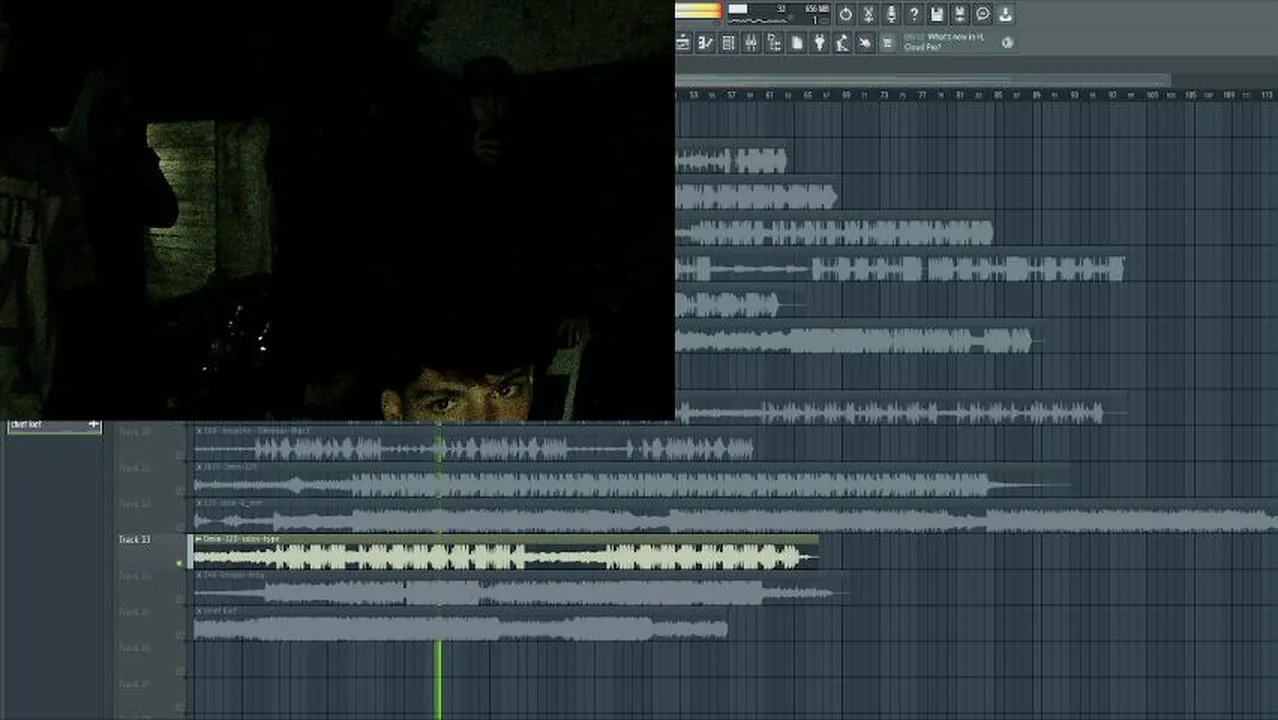Click the Track 30 header label
This screenshot has height=720, width=1278.
point(134,432)
